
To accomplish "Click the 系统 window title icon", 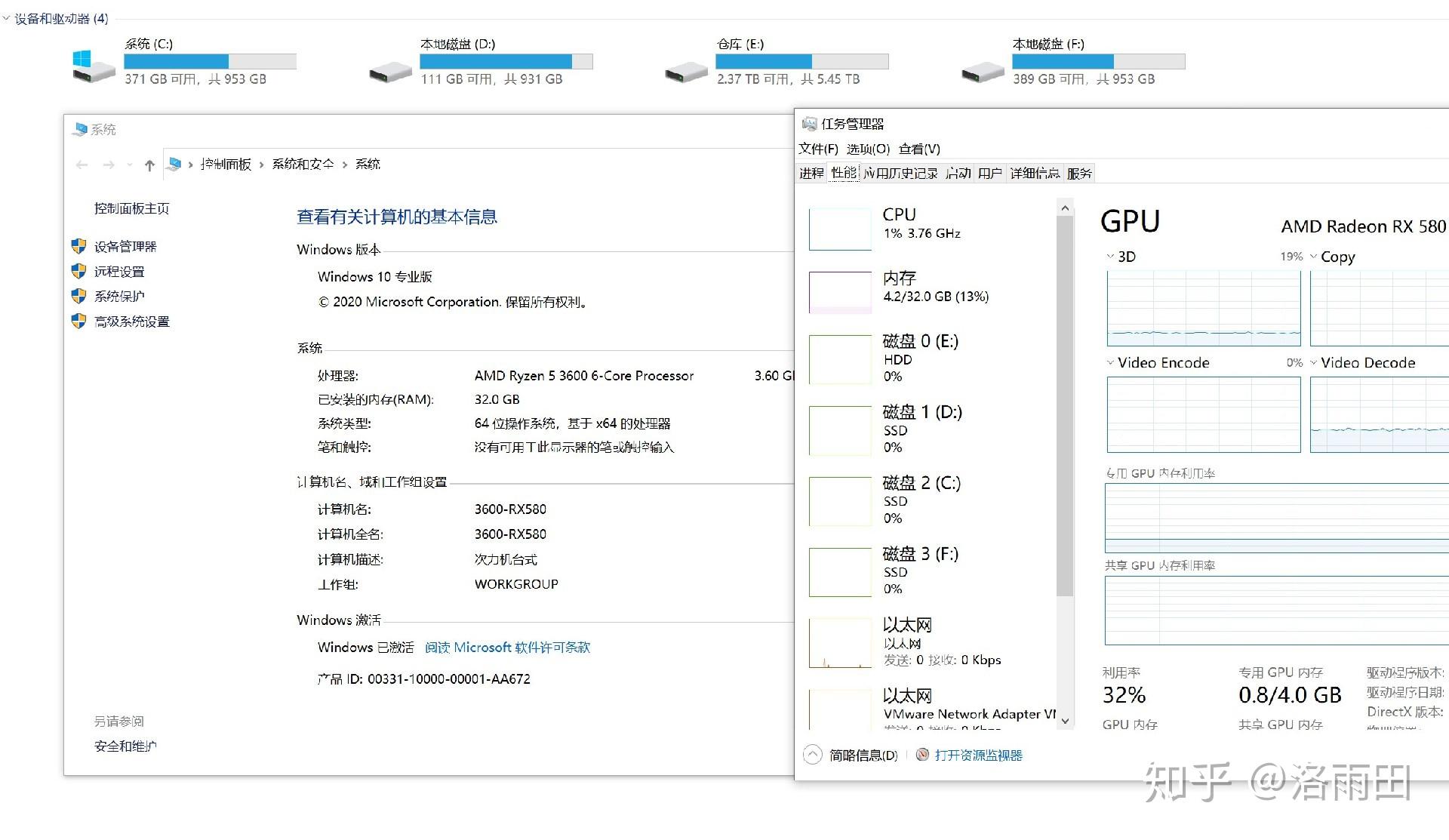I will point(80,130).
